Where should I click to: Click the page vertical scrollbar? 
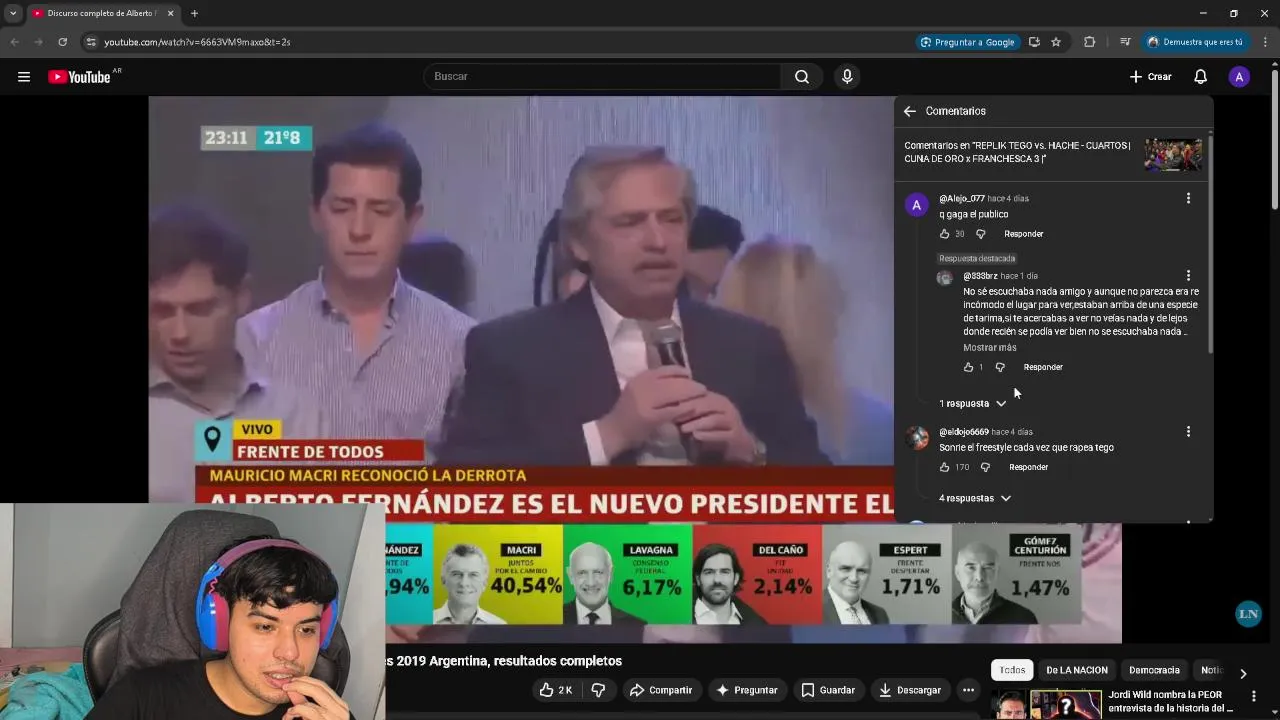coord(1274,140)
